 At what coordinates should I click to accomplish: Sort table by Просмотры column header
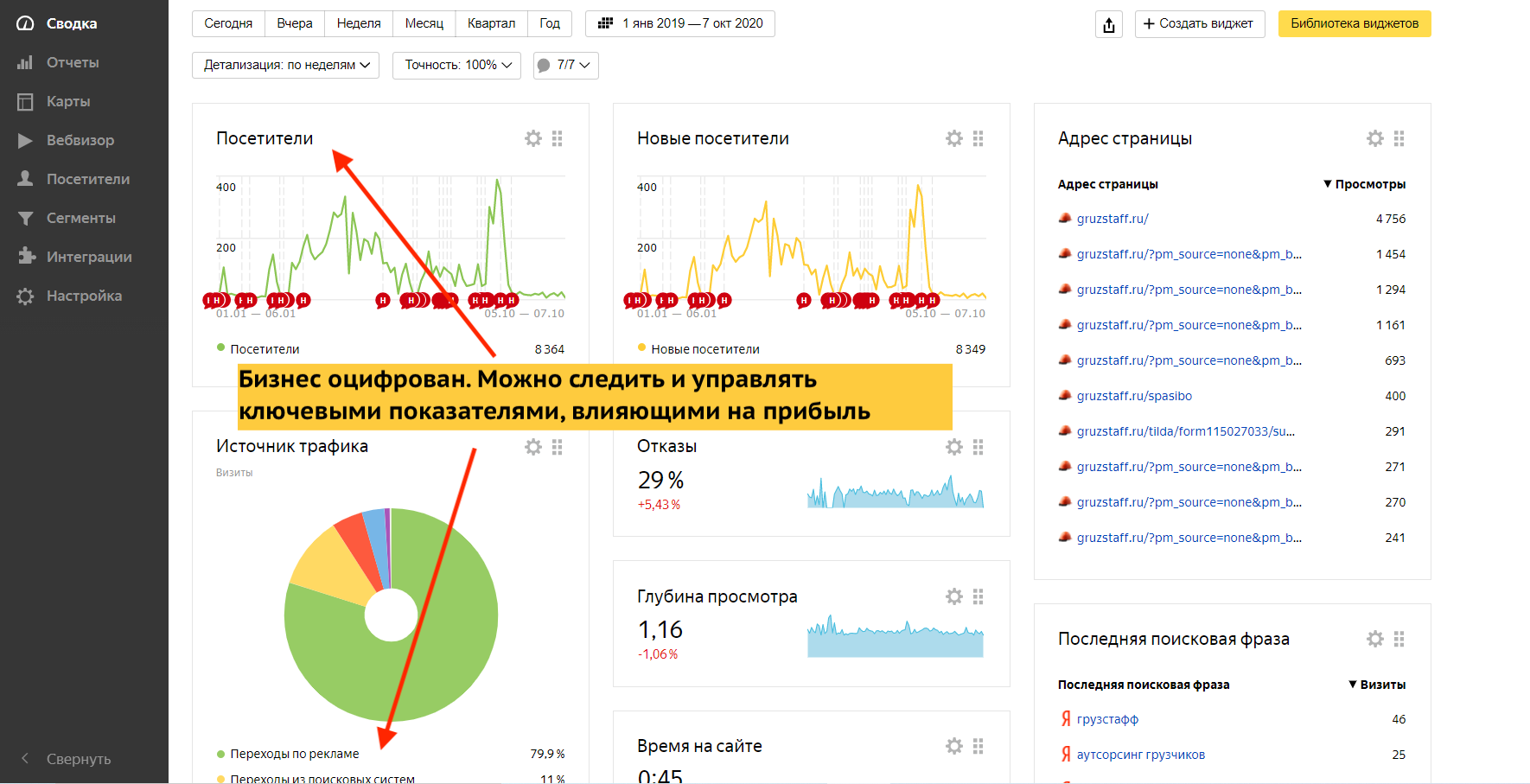coord(1369,184)
